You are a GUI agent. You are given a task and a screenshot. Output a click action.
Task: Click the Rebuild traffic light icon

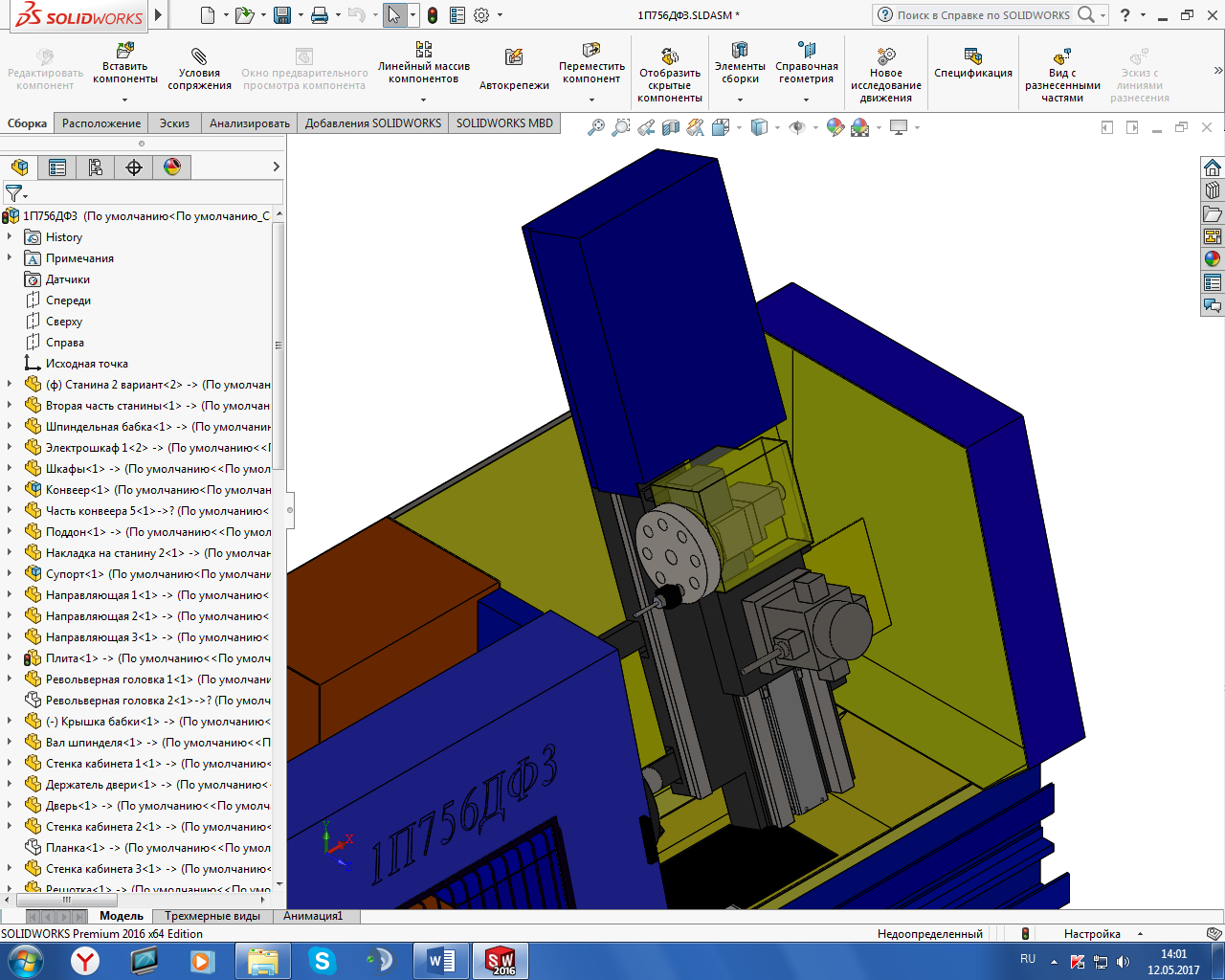433,15
